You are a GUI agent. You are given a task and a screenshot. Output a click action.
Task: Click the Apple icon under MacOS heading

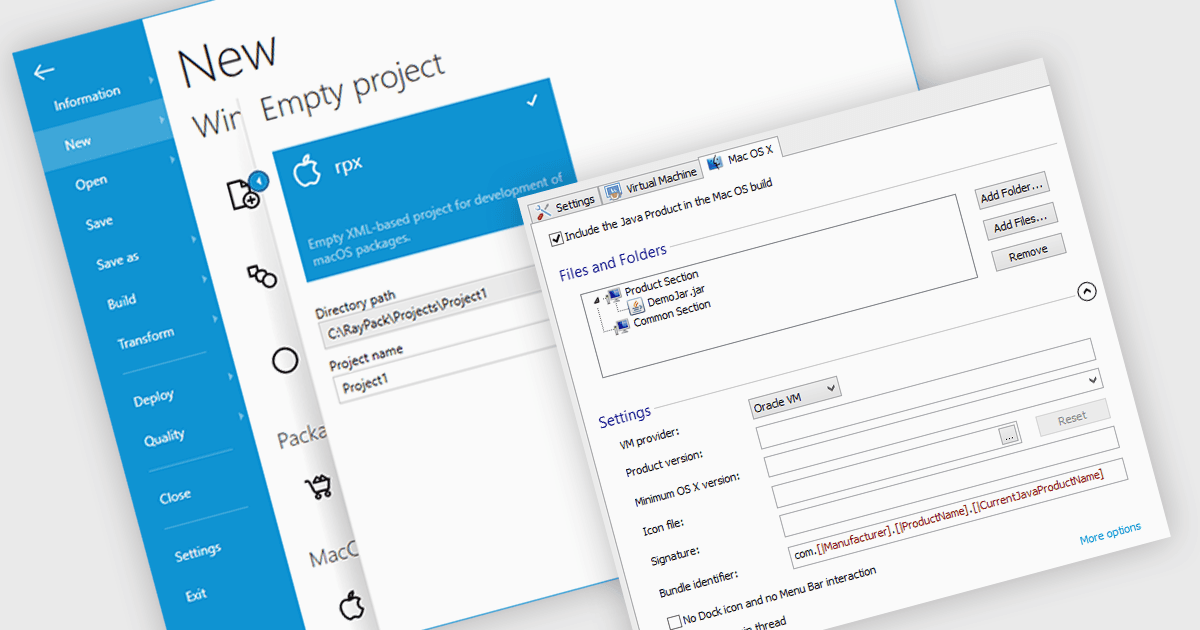(x=350, y=605)
